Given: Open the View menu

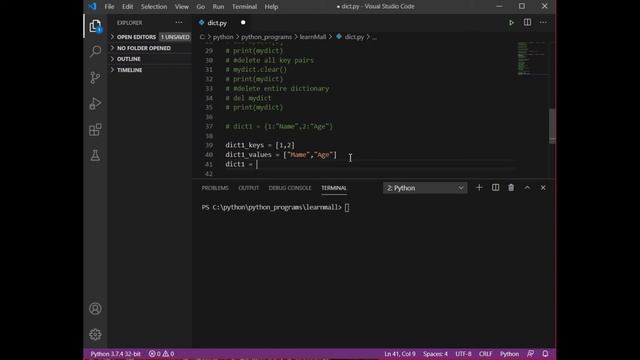Looking at the screenshot, I should (x=182, y=7).
